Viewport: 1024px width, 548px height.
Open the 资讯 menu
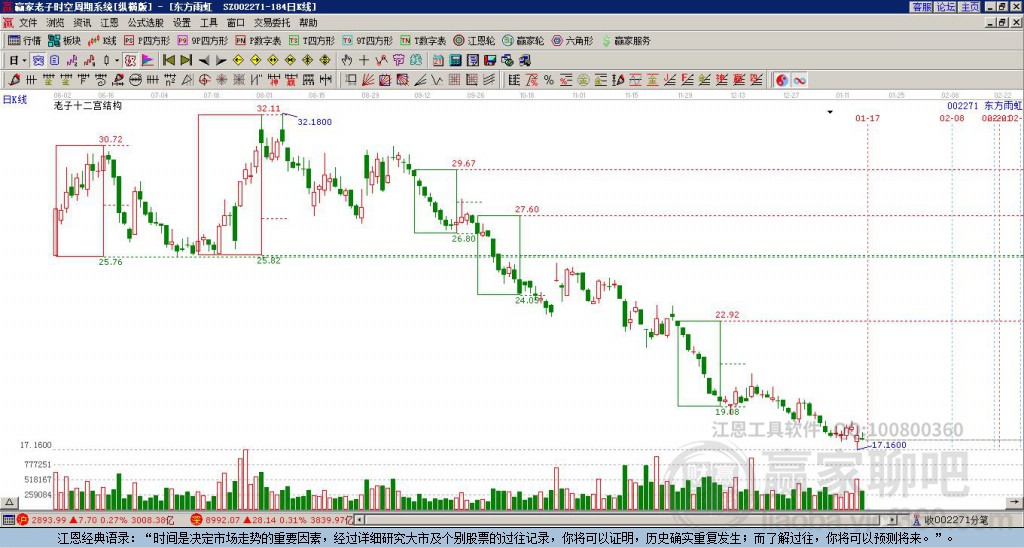(x=82, y=23)
